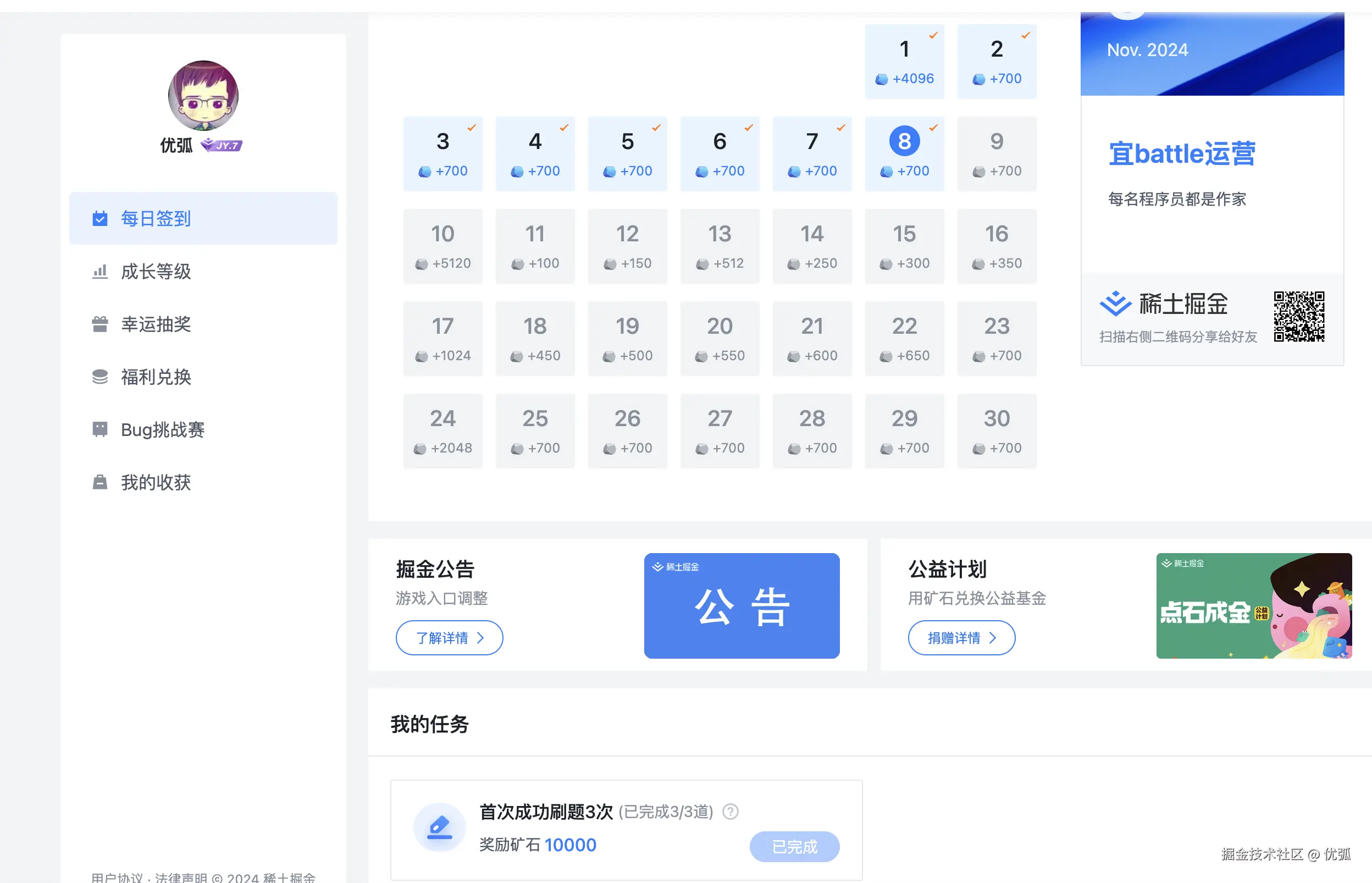This screenshot has width=1372, height=883.
Task: Open the 我的收获 briefcase icon
Action: [x=100, y=482]
